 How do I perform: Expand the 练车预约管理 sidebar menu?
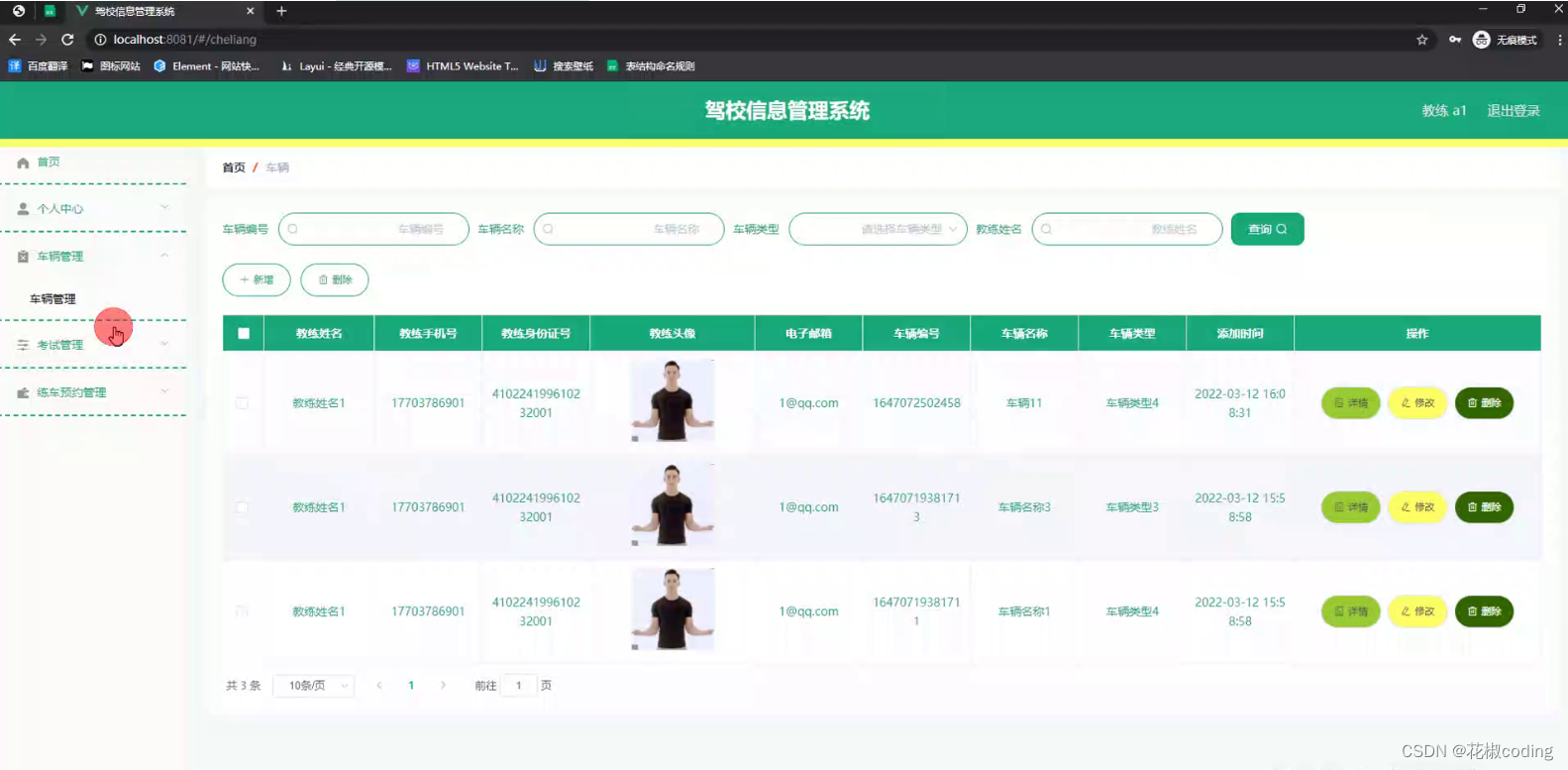93,392
